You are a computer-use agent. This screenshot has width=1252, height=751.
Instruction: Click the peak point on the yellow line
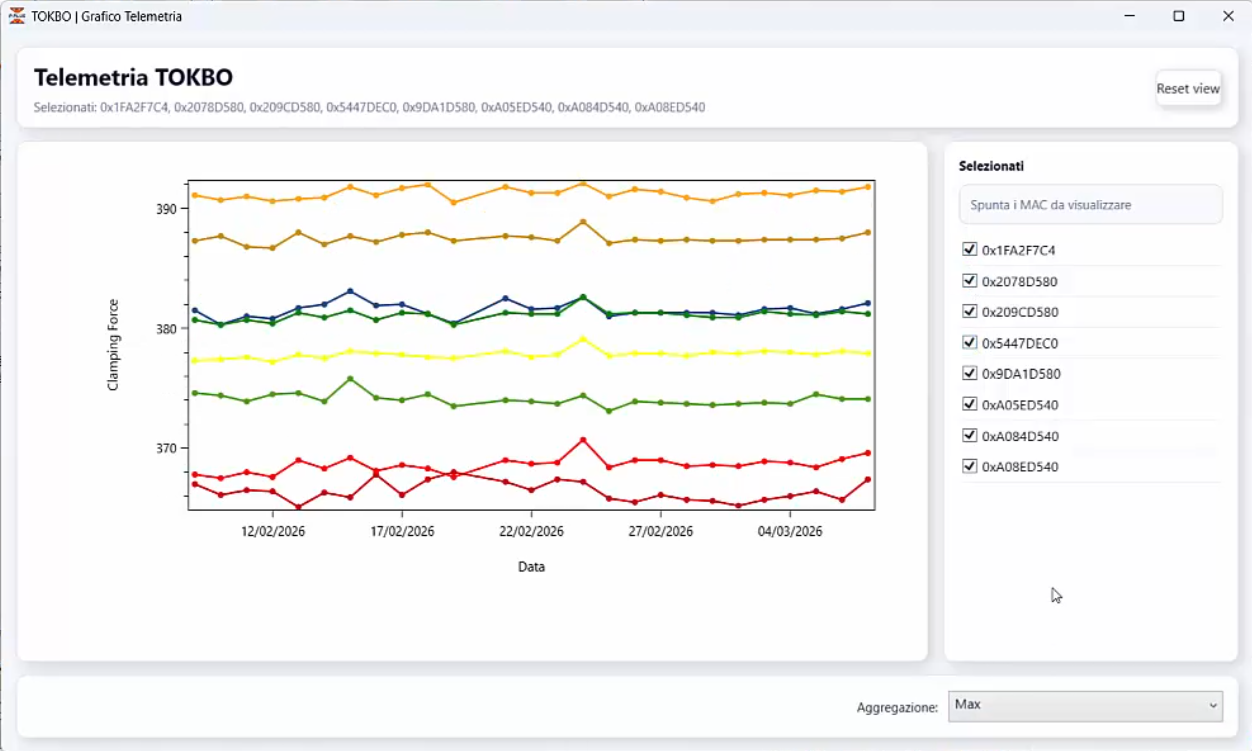click(x=583, y=339)
